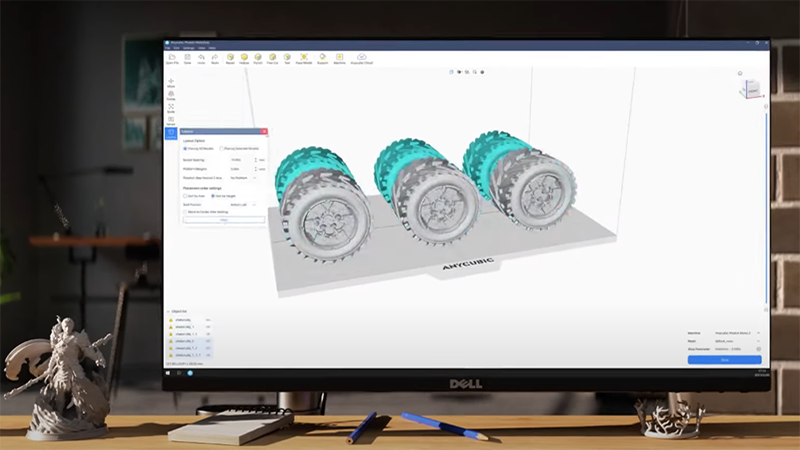Open the Support tool icon
800x450 pixels.
point(320,58)
